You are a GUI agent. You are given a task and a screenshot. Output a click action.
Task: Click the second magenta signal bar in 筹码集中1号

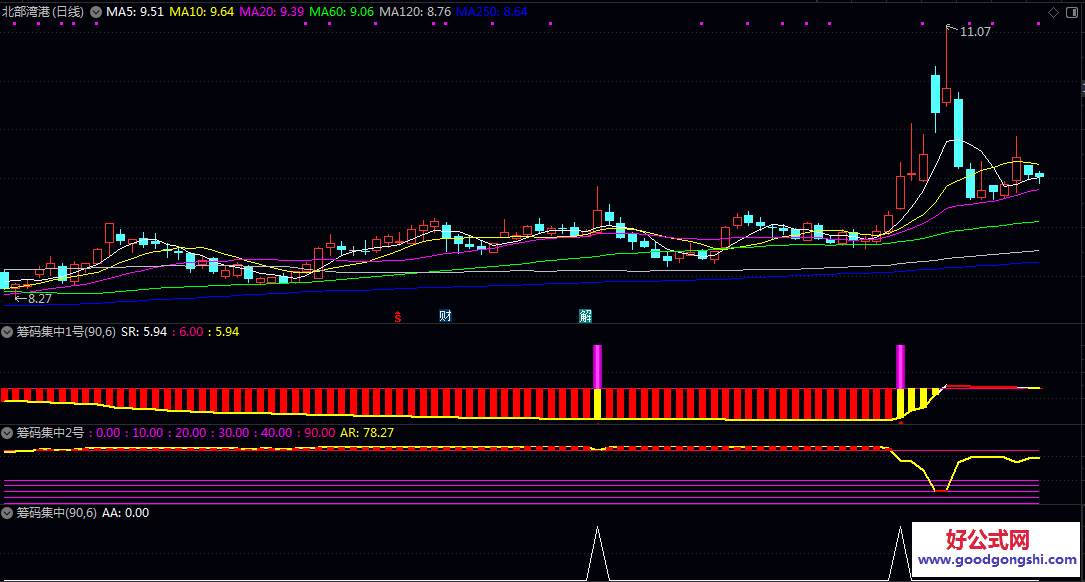click(900, 366)
